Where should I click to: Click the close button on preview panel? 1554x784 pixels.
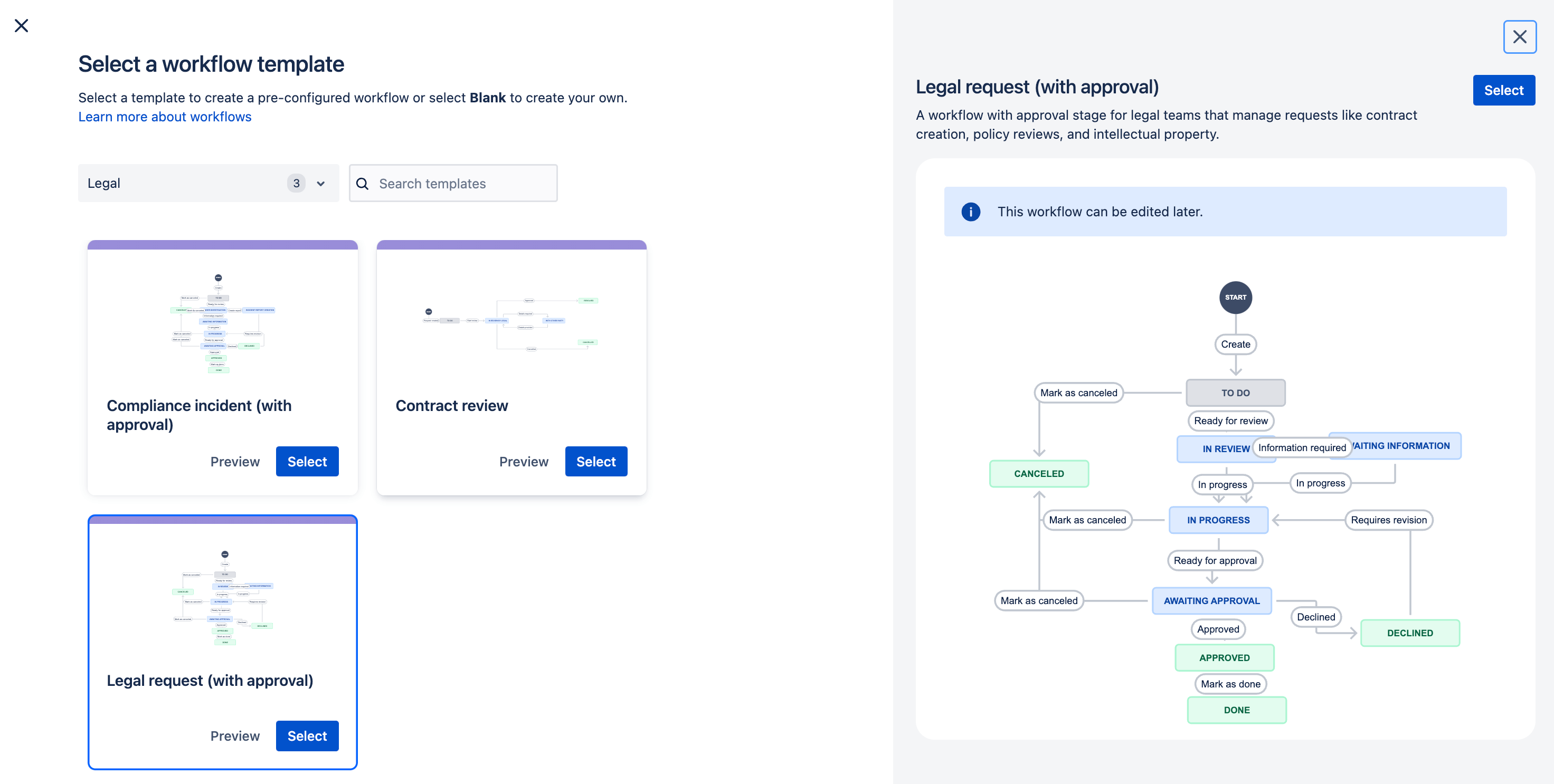click(x=1520, y=37)
